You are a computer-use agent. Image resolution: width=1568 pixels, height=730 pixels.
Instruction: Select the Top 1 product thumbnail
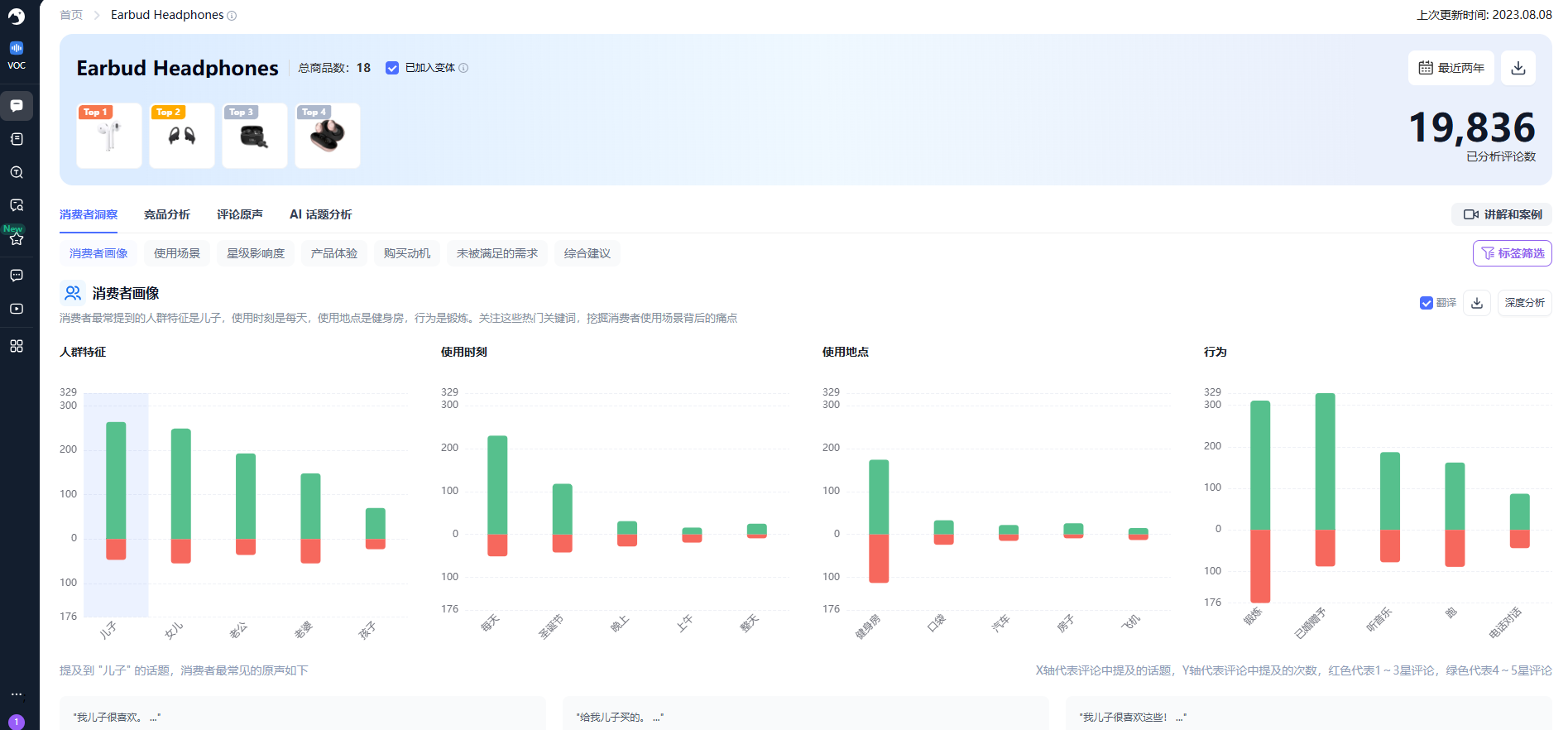tap(109, 136)
